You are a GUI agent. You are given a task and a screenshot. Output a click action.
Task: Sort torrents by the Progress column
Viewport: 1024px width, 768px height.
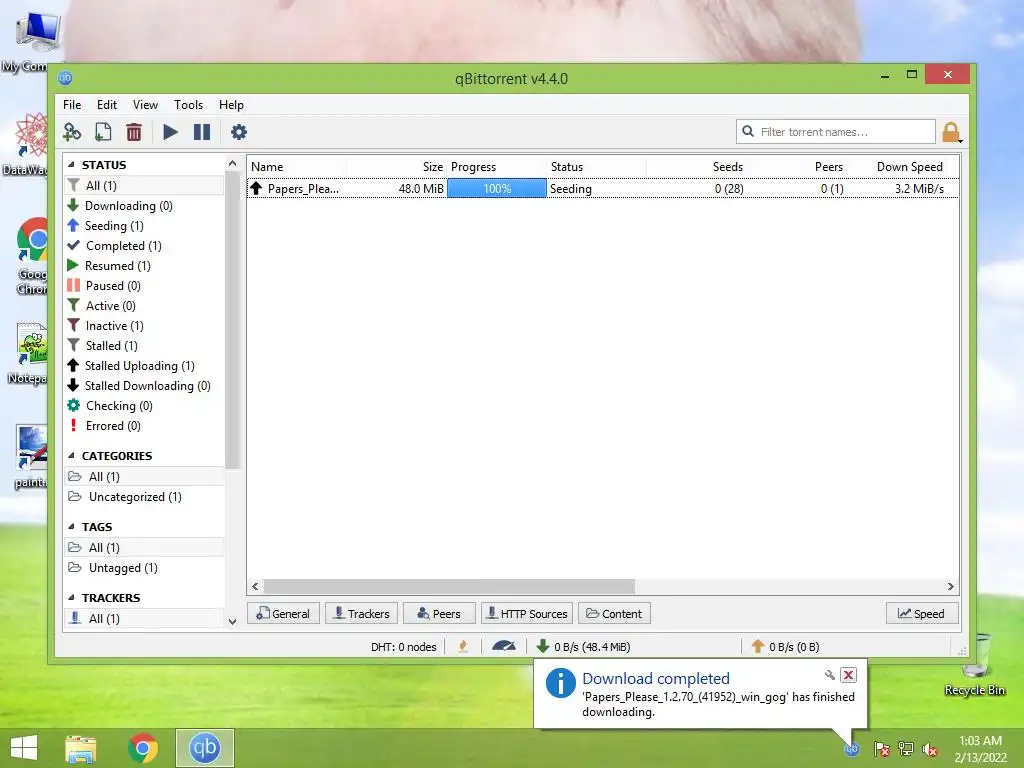(497, 167)
